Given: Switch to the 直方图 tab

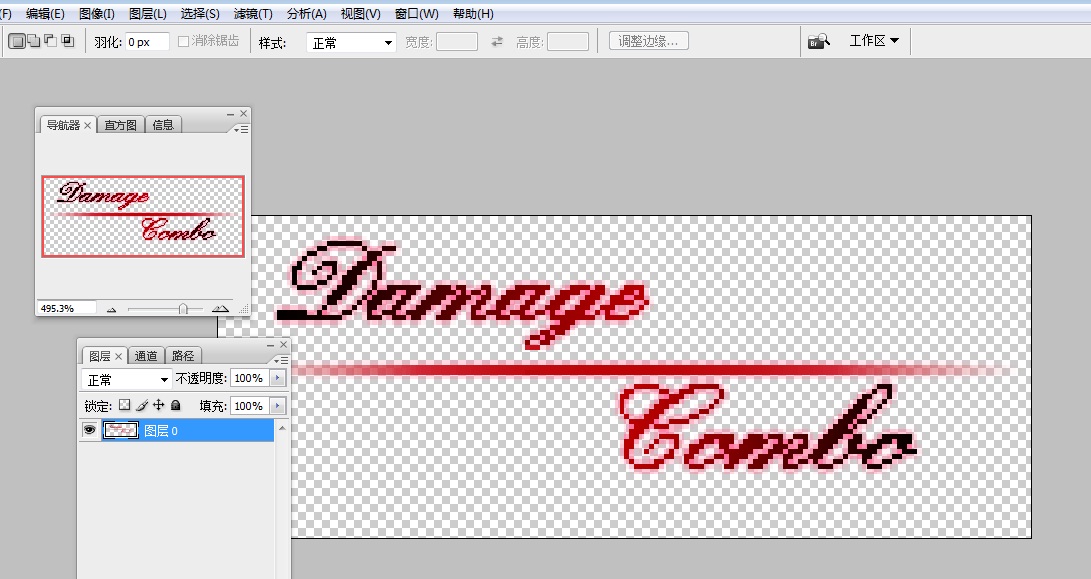Looking at the screenshot, I should click(121, 125).
